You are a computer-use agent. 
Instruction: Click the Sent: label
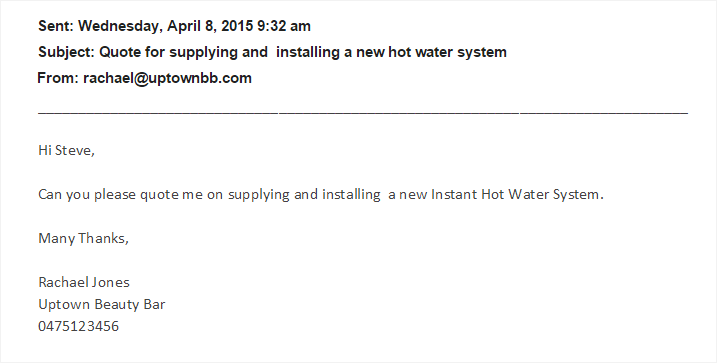pos(56,26)
